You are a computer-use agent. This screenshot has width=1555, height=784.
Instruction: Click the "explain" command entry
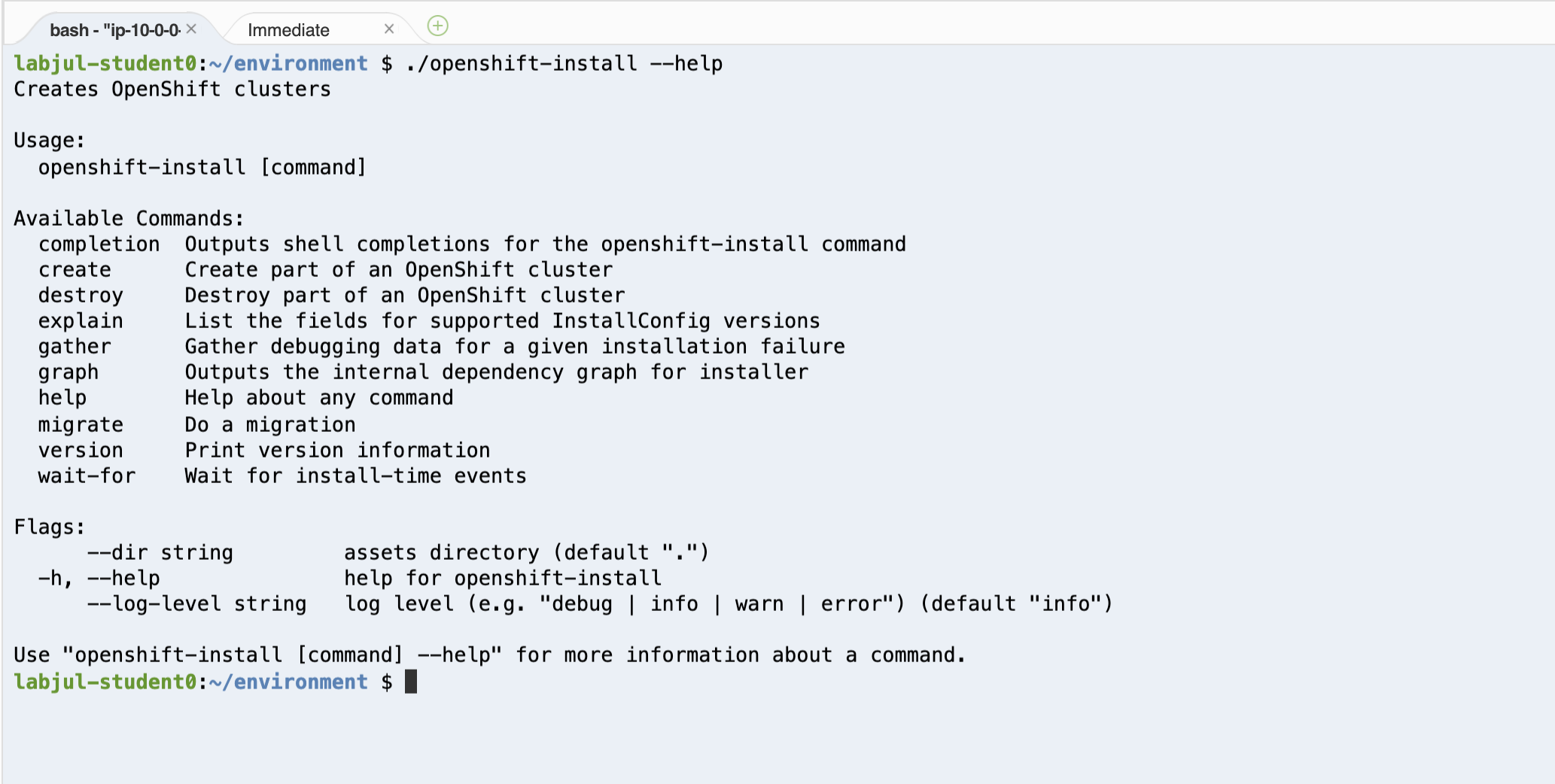(81, 321)
